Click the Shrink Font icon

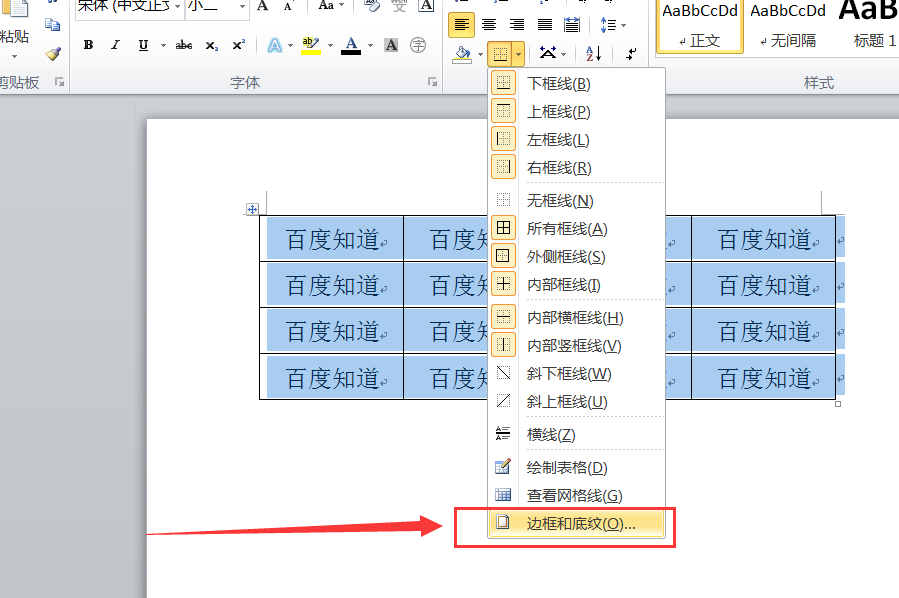(288, 6)
